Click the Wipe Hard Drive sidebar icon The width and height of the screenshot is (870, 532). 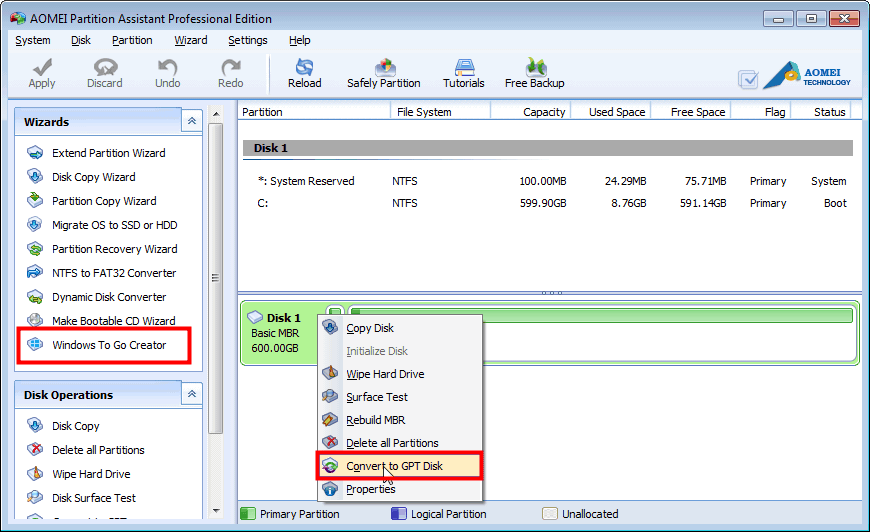[x=35, y=474]
